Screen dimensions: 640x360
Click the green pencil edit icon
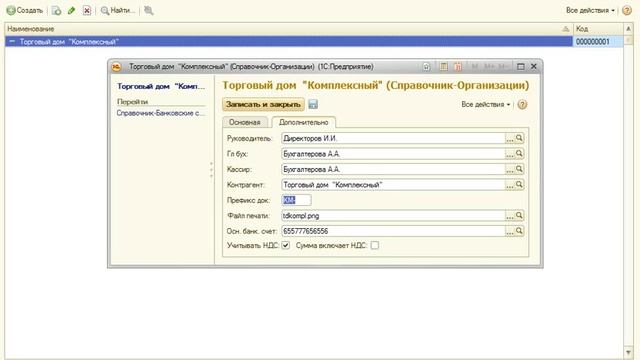pos(71,11)
